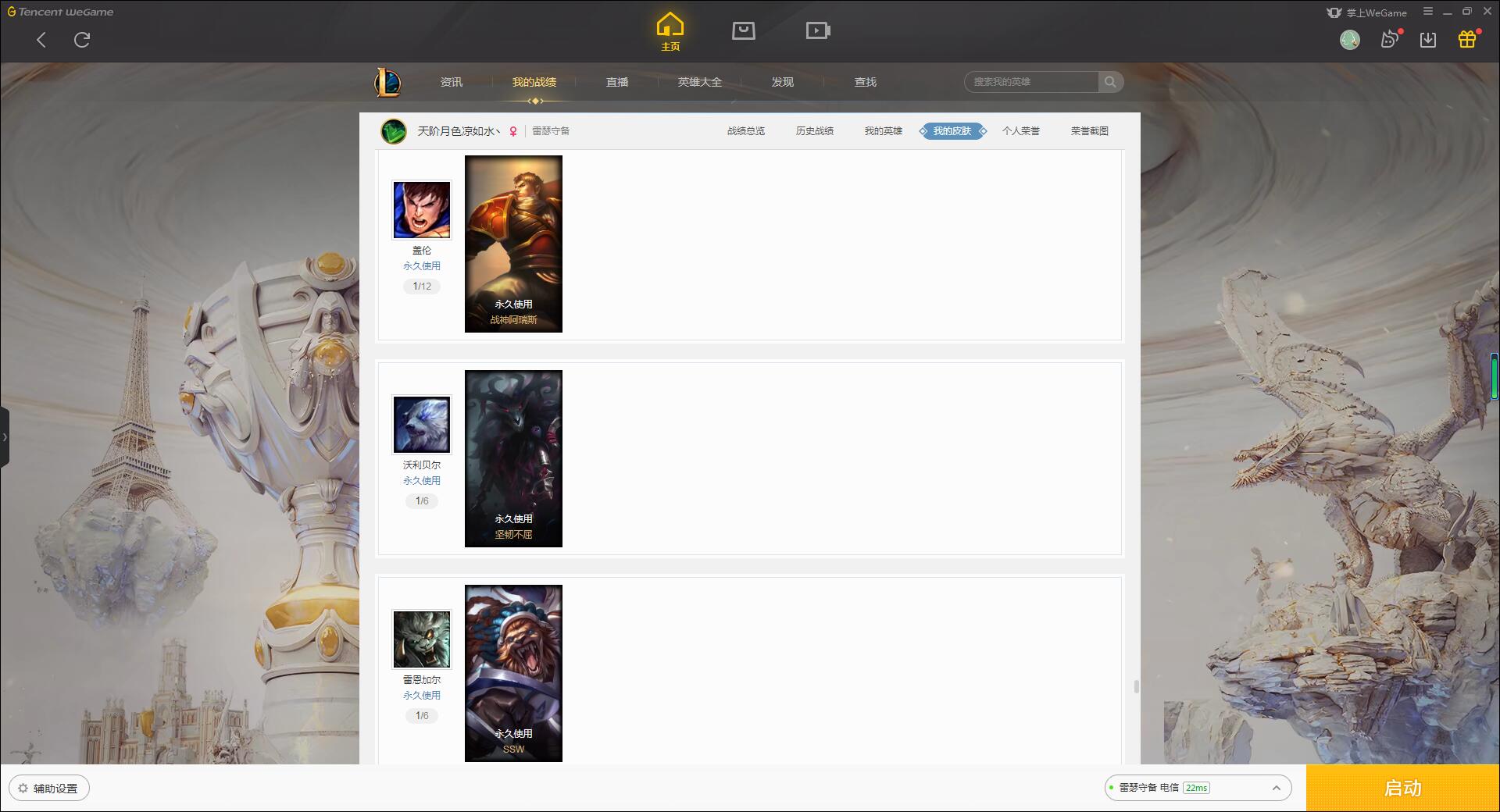Refresh the page with reload icon

point(82,40)
